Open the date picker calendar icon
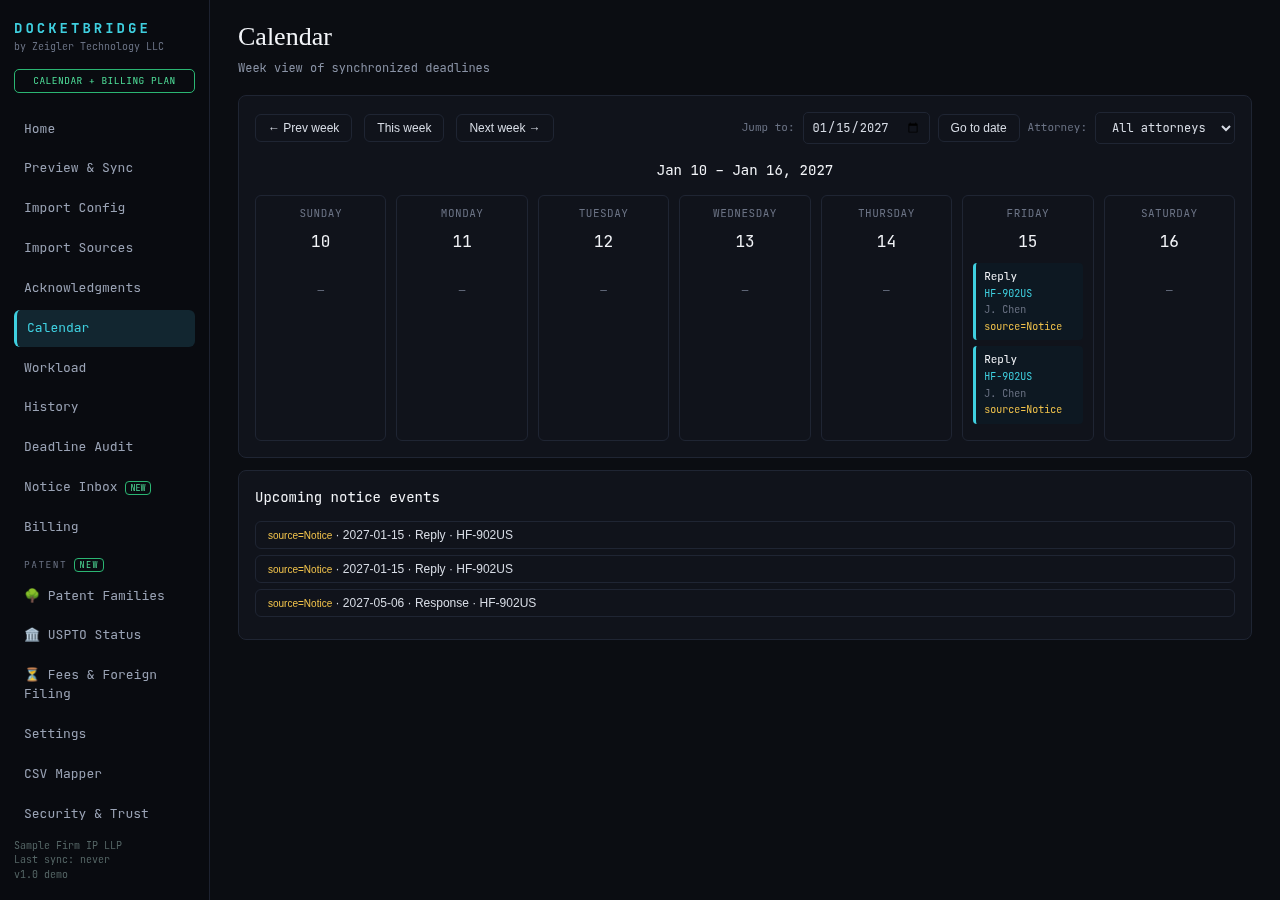 tap(912, 128)
